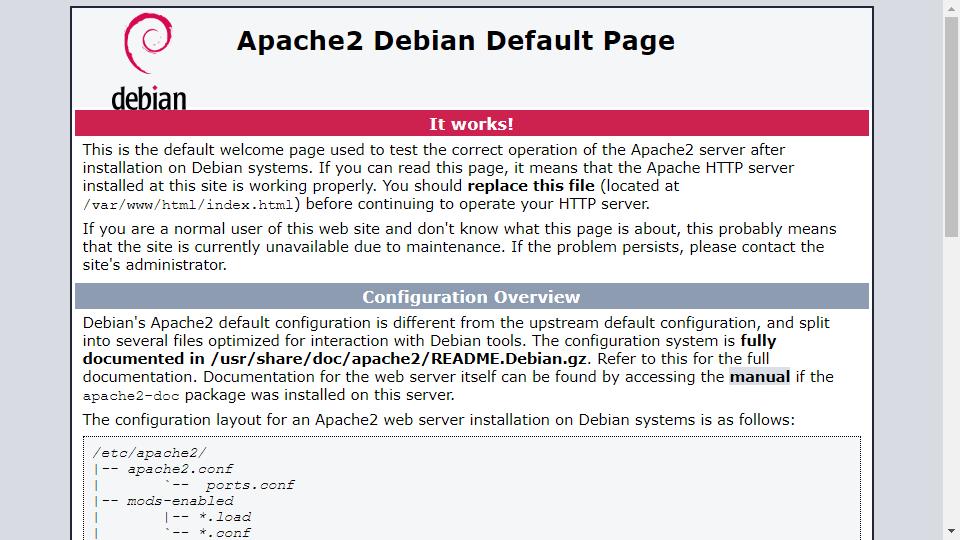Click the 'Configuration Overview' section header

tap(471, 296)
